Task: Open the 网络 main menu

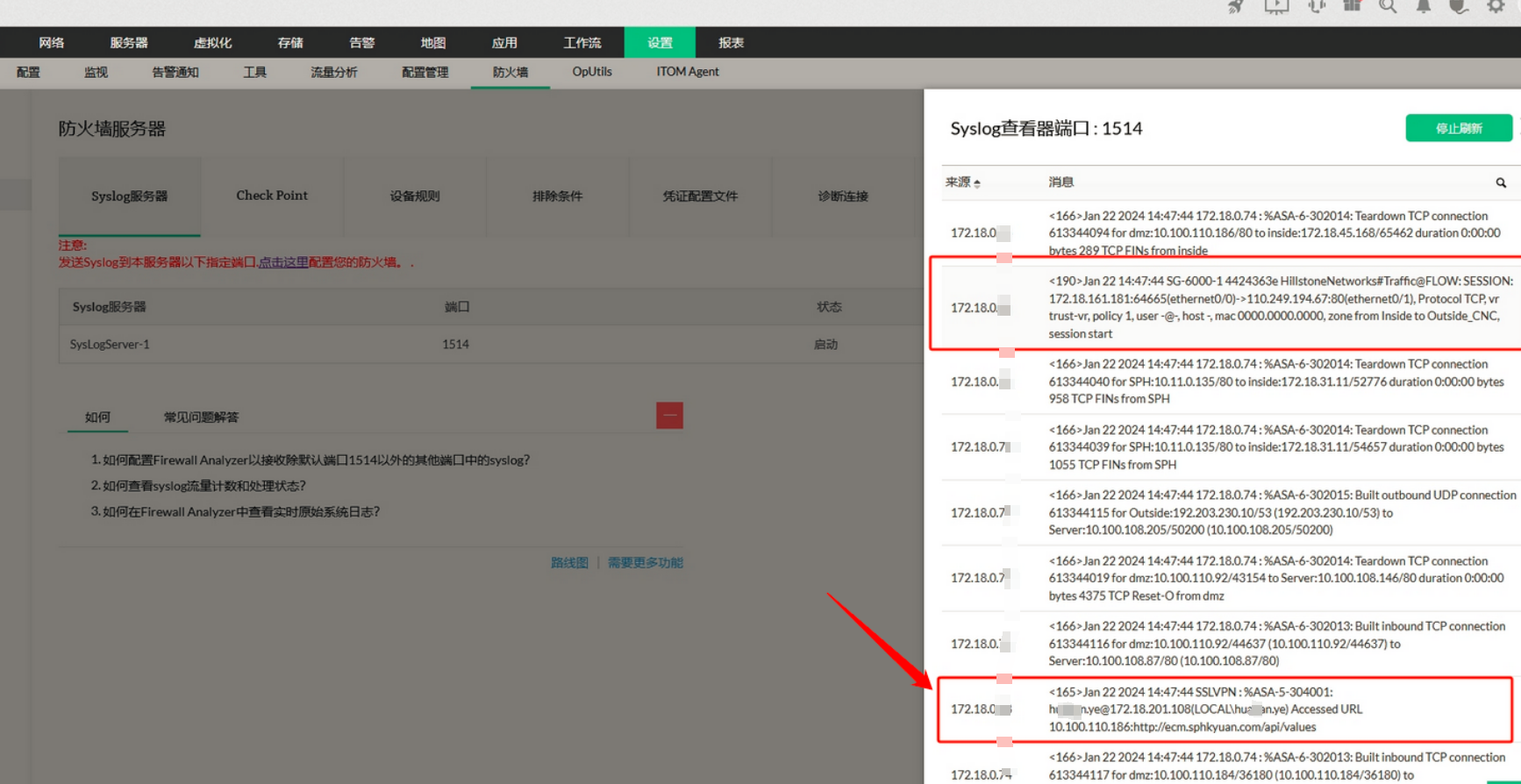Action: (x=52, y=42)
